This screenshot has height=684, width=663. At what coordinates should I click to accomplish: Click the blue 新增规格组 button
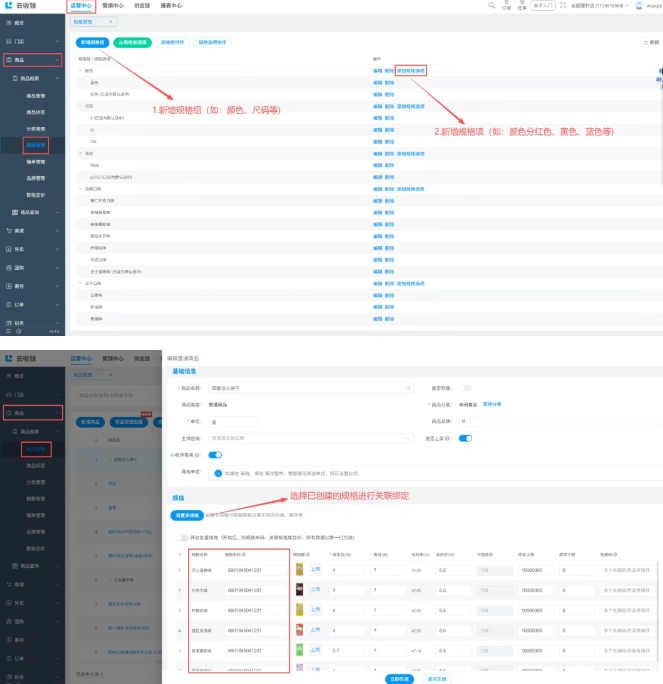click(92, 42)
